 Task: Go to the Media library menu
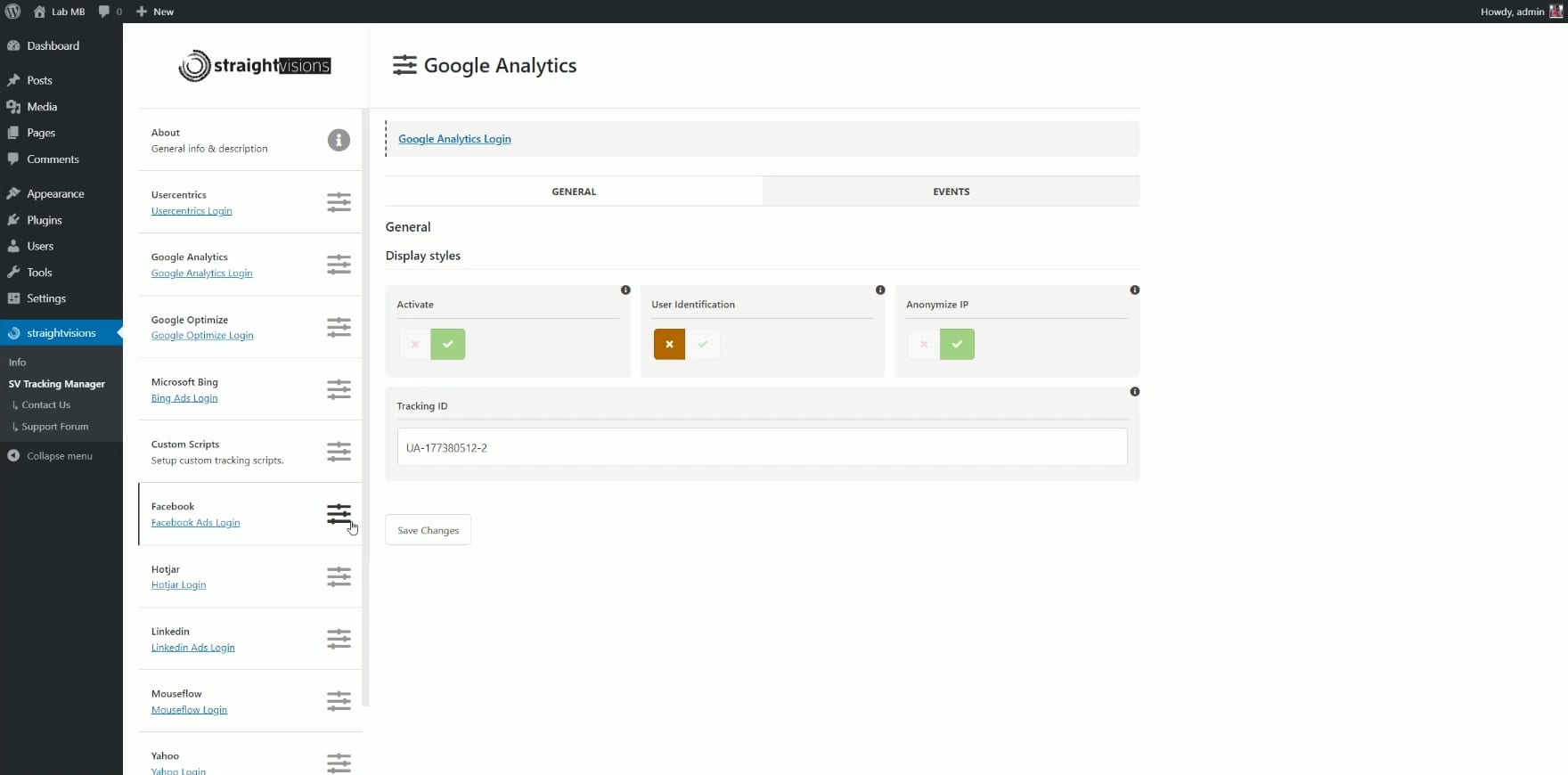pos(61,106)
